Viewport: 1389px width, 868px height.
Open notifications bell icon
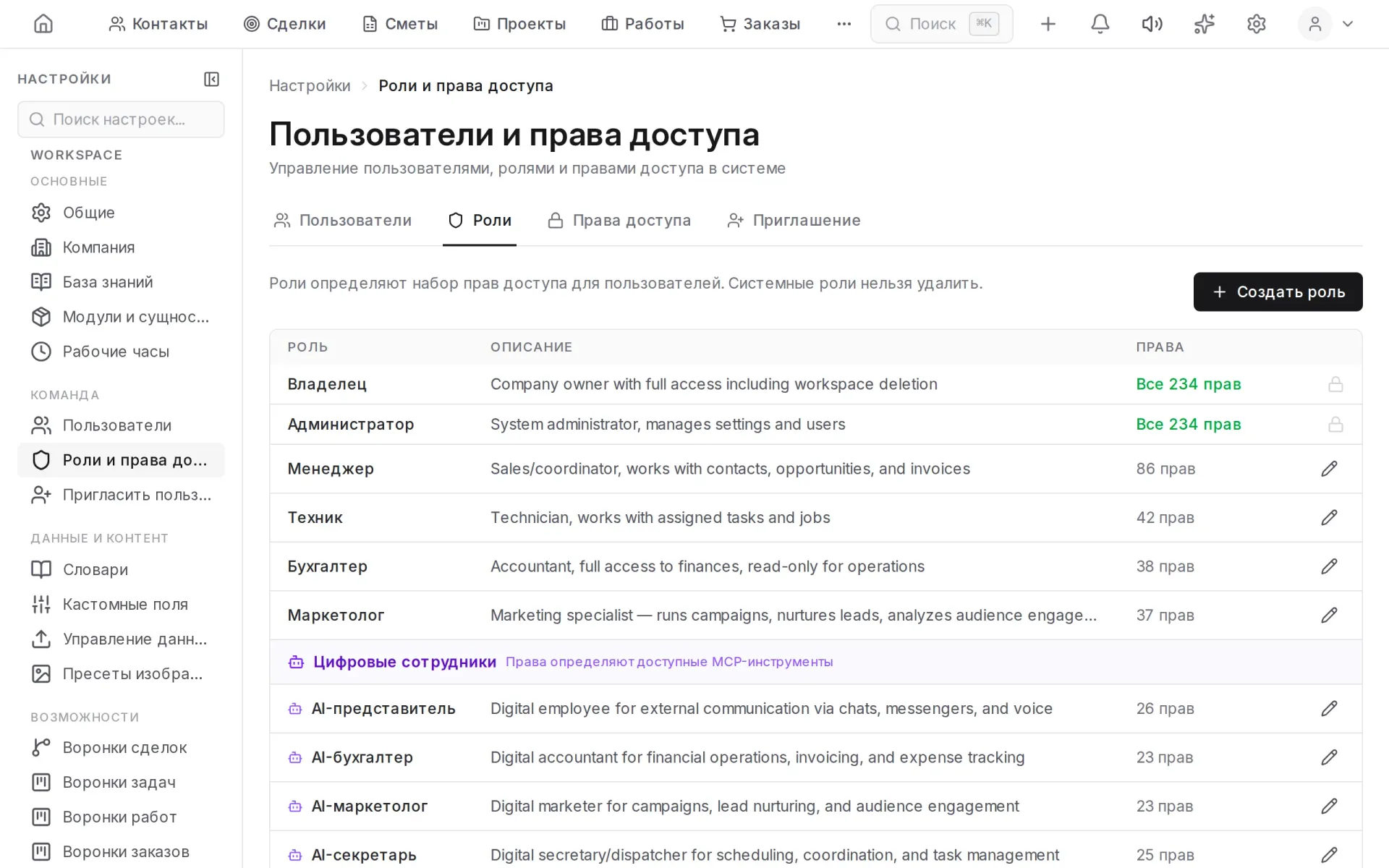pos(1100,24)
